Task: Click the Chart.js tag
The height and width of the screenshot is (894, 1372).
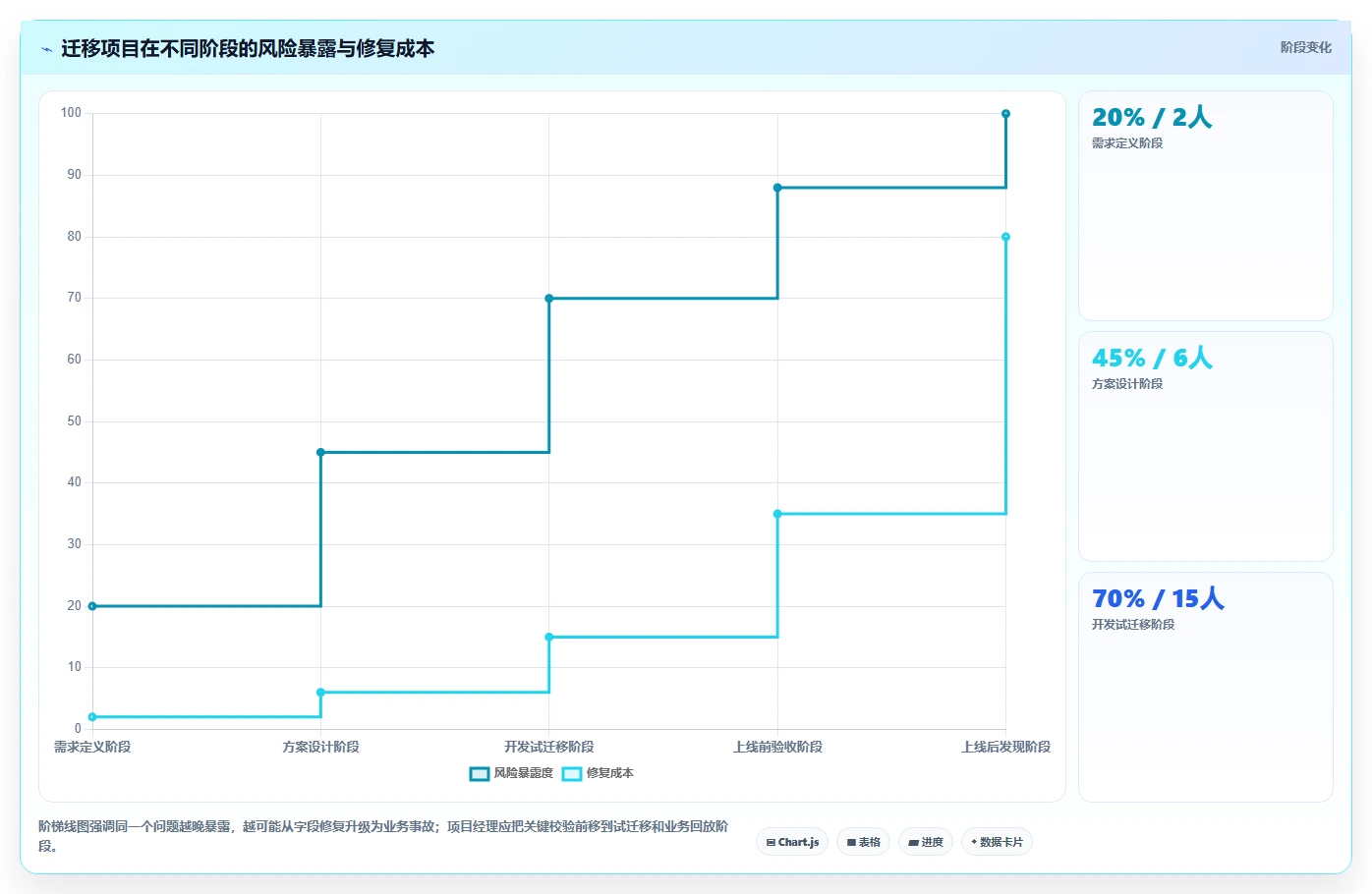Action: pos(792,842)
